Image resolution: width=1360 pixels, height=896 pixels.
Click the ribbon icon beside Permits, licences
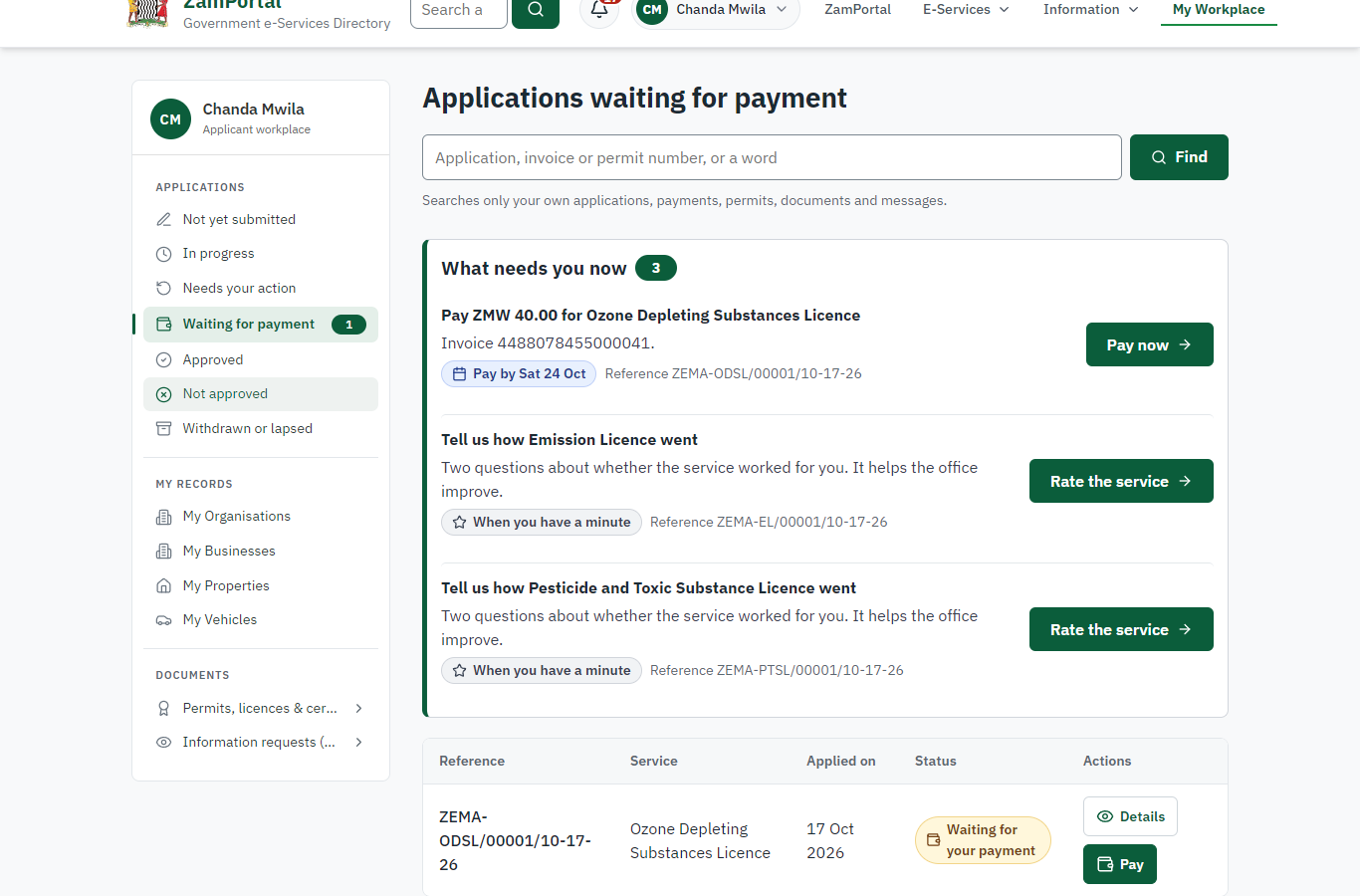click(164, 709)
